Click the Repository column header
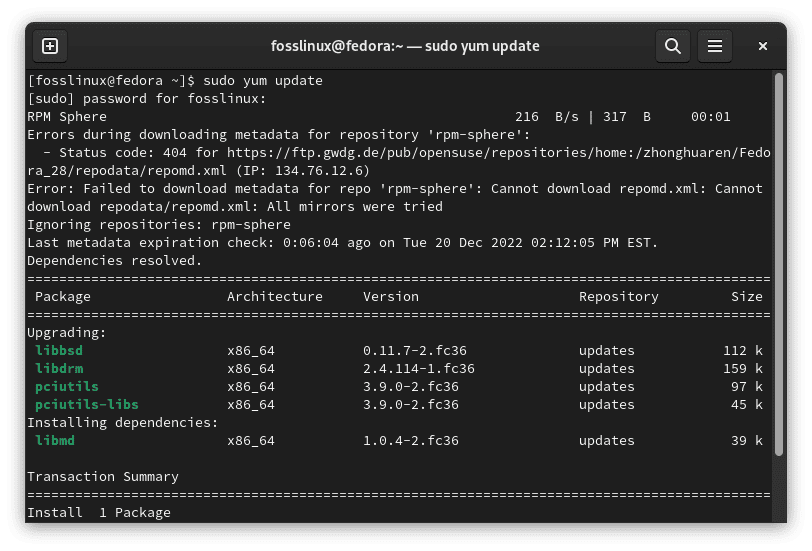The image size is (812, 551). click(619, 297)
